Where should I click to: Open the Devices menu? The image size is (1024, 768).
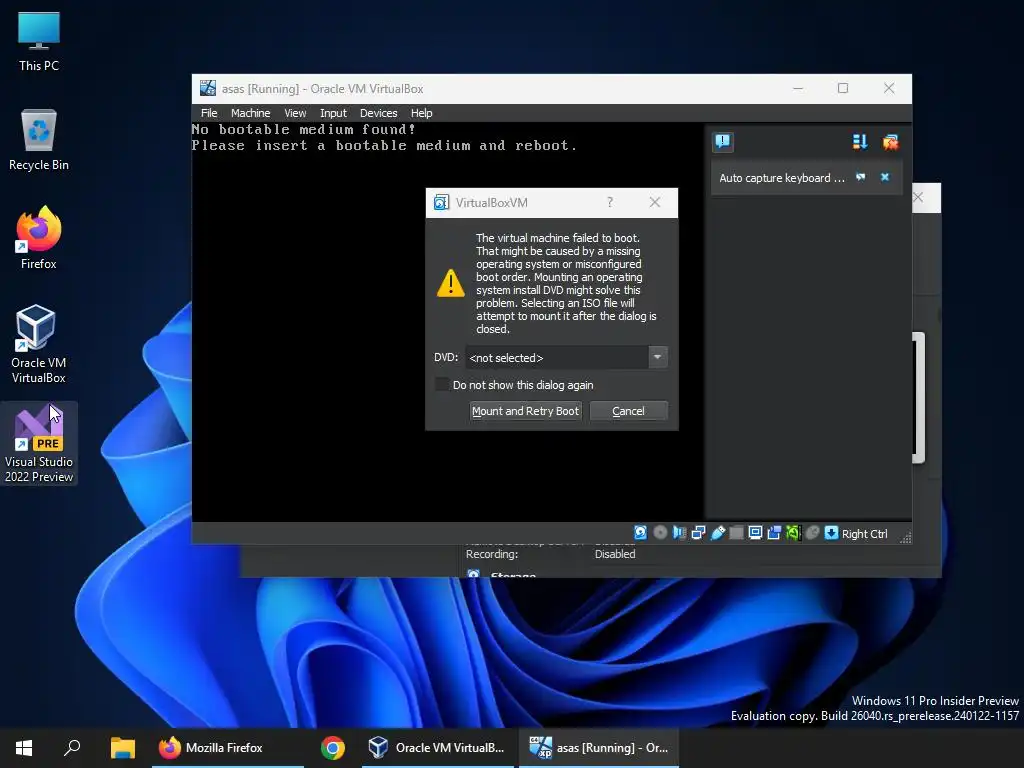378,113
